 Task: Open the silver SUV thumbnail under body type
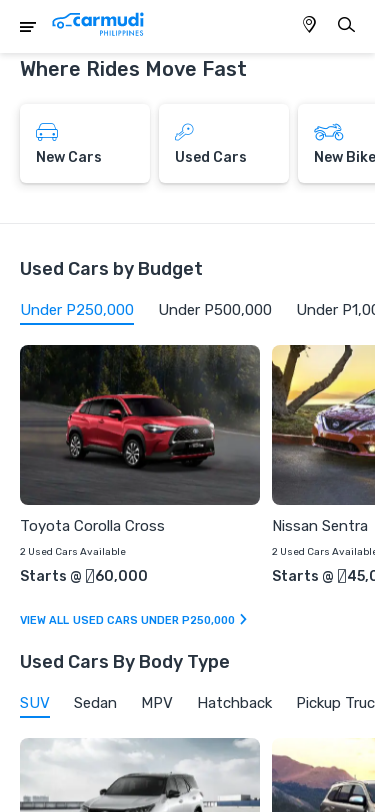click(x=140, y=775)
